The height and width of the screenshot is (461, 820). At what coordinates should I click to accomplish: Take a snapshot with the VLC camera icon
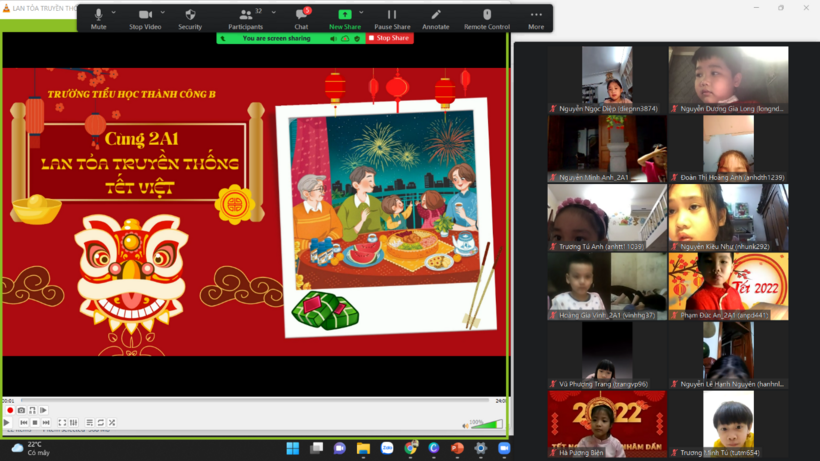pos(21,410)
